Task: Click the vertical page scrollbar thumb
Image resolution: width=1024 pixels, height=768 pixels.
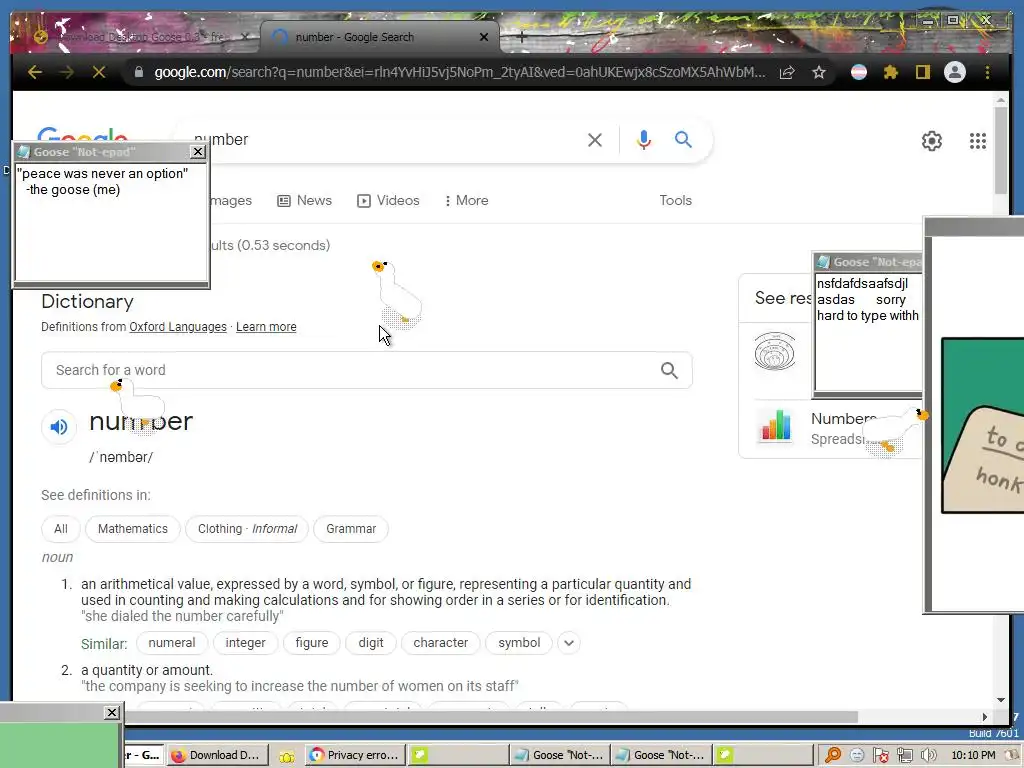Action: click(x=1000, y=150)
